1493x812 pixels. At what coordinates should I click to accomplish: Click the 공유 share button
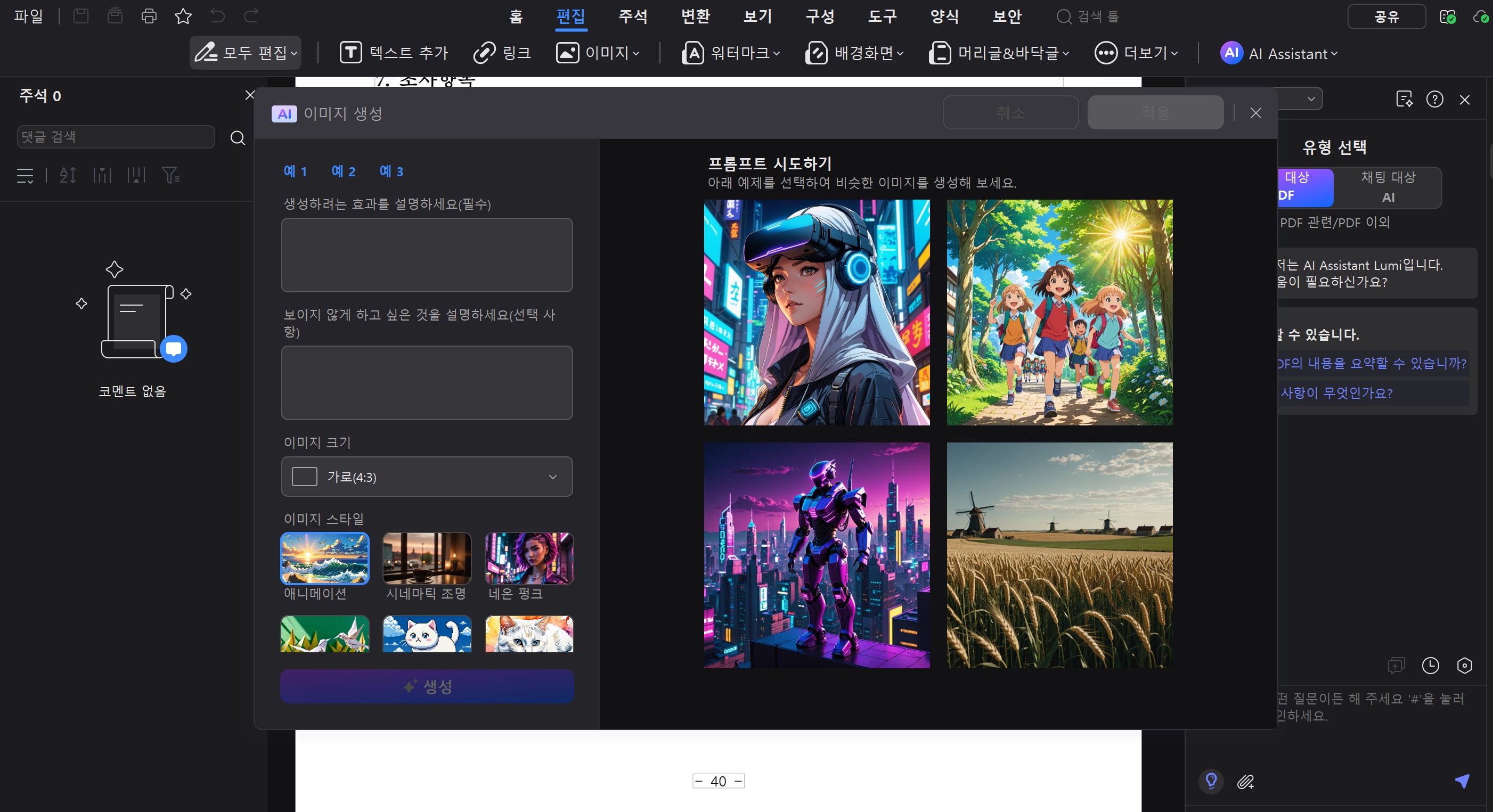[1386, 16]
